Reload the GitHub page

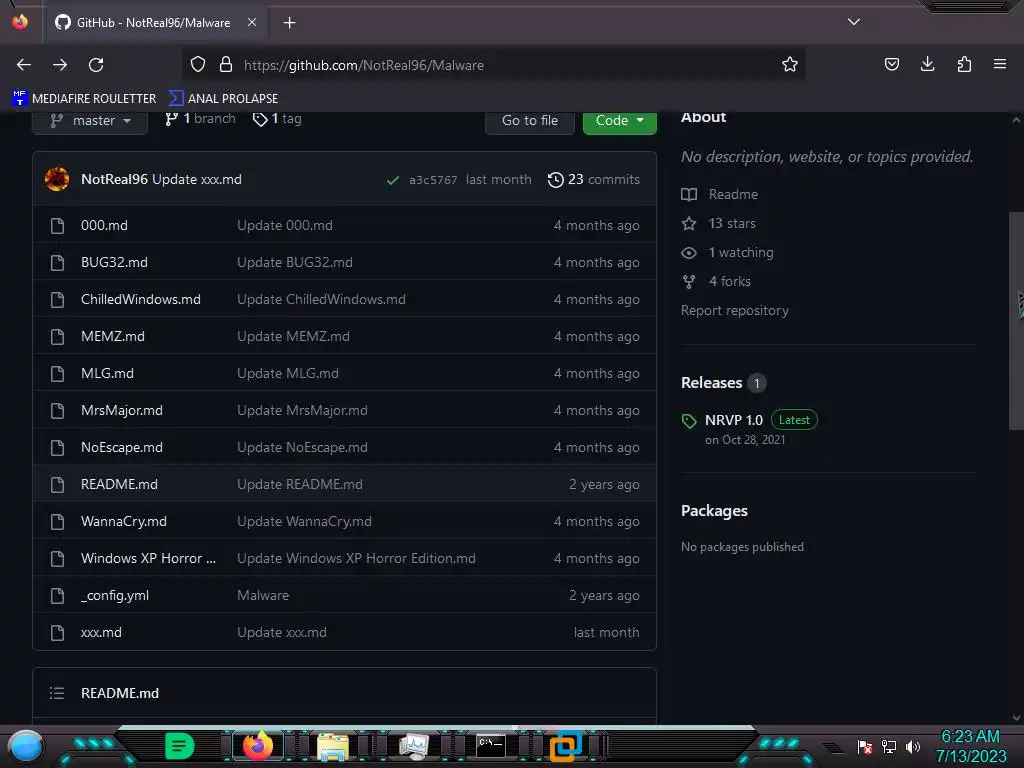[96, 65]
